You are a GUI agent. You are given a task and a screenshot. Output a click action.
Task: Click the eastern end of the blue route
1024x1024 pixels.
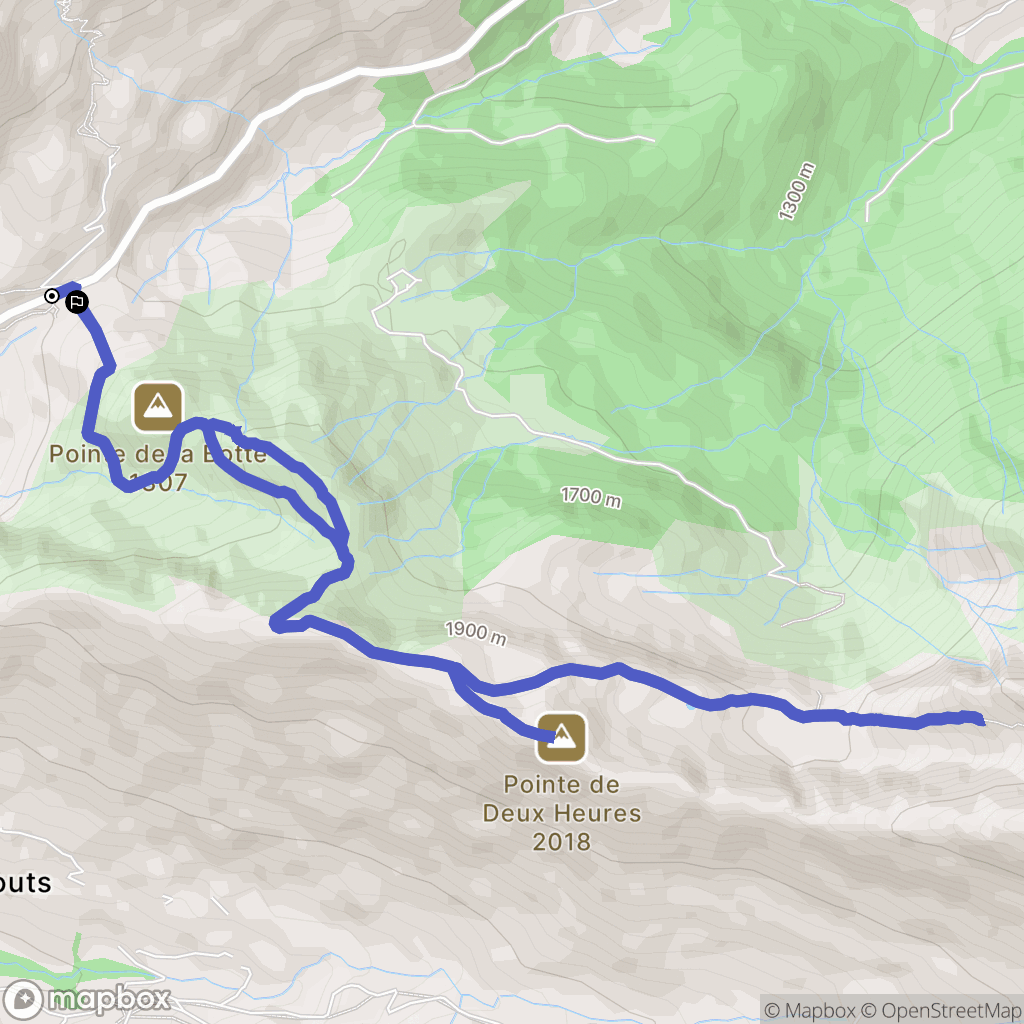(980, 719)
